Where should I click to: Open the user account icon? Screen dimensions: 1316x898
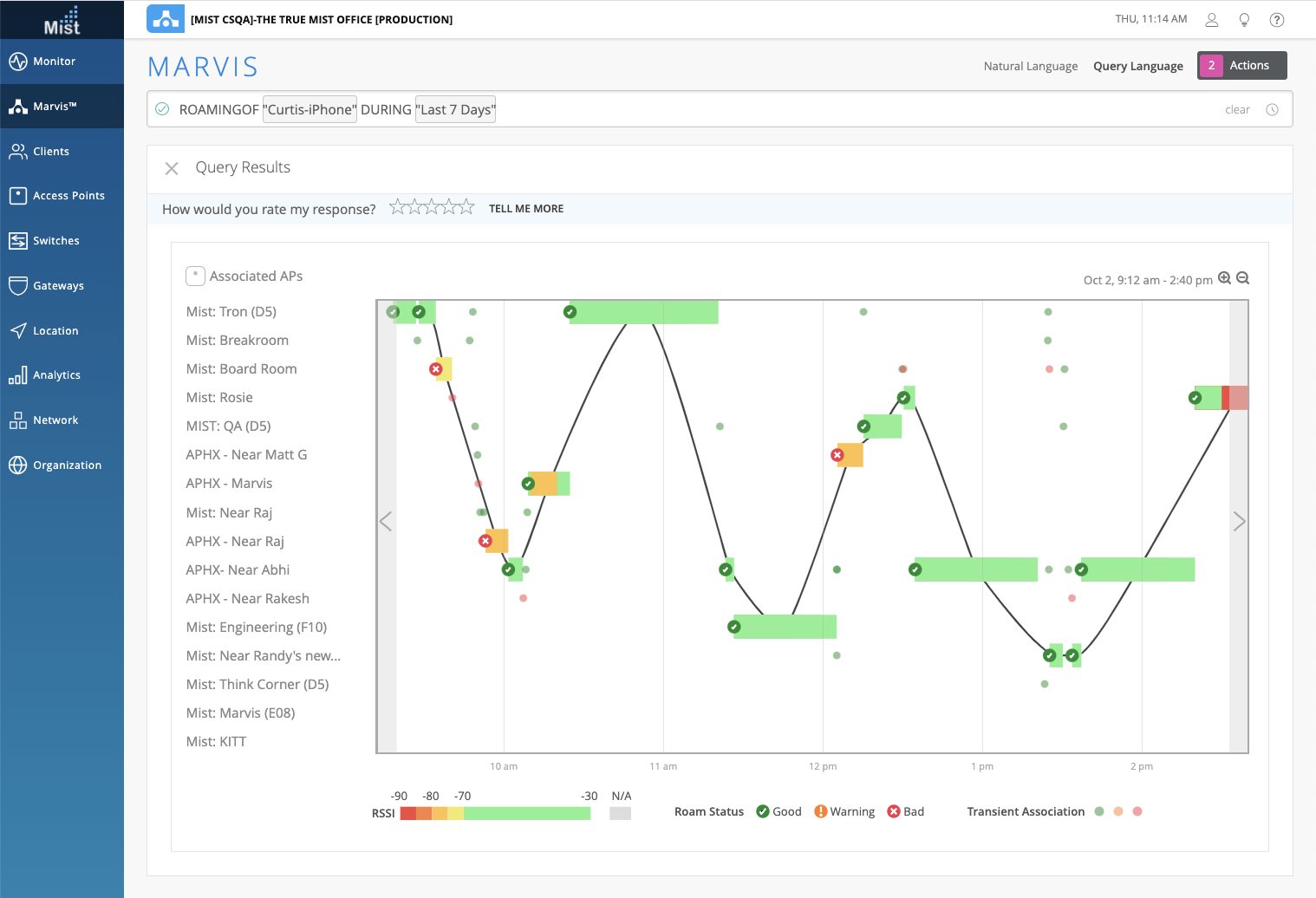[x=1212, y=20]
